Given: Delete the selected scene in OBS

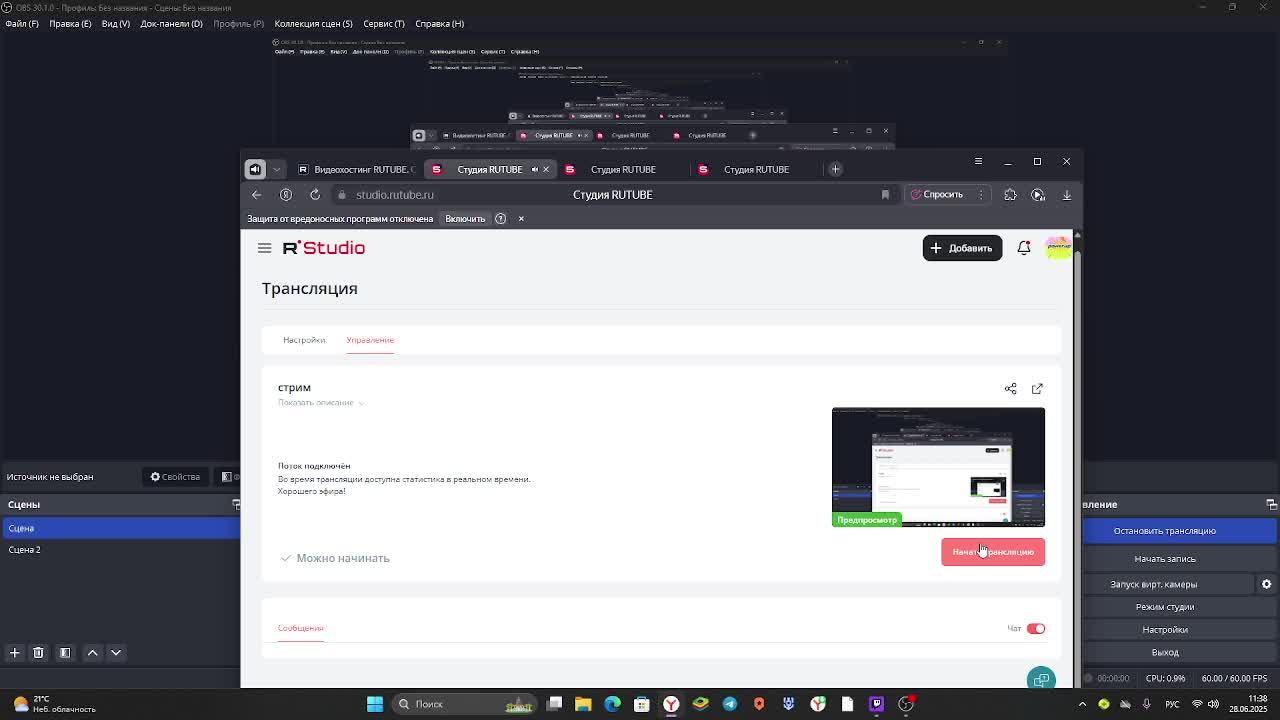Looking at the screenshot, I should coord(38,653).
